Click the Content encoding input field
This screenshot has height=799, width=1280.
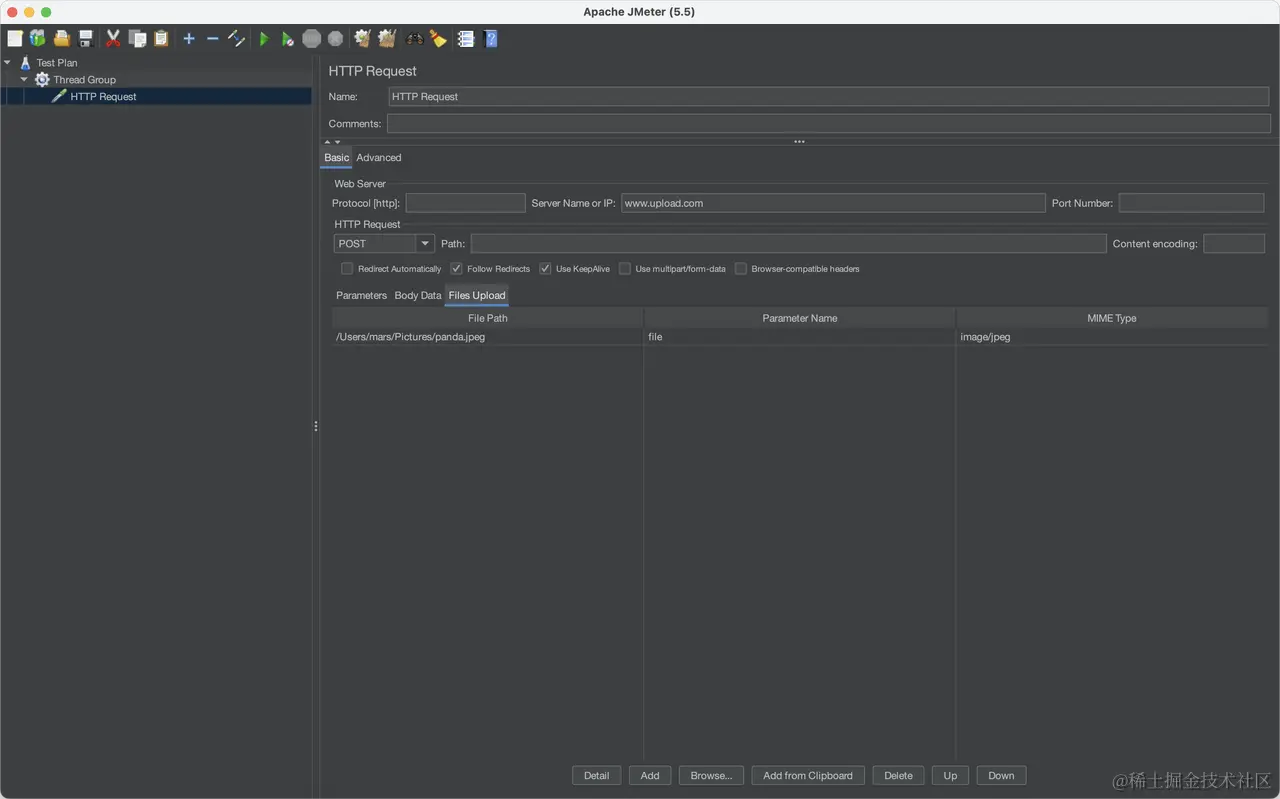1234,244
